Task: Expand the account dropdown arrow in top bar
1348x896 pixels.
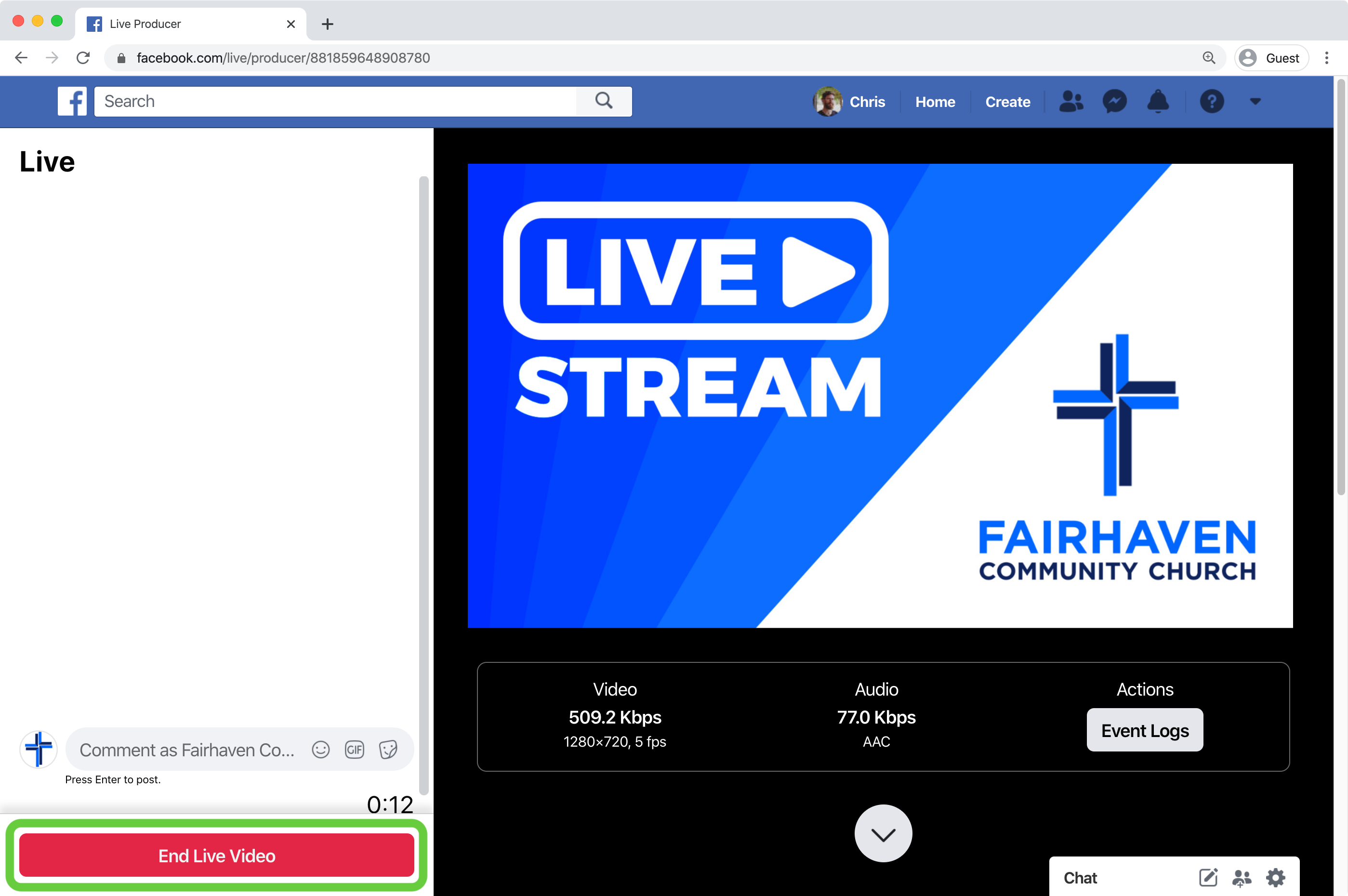Action: [x=1255, y=102]
